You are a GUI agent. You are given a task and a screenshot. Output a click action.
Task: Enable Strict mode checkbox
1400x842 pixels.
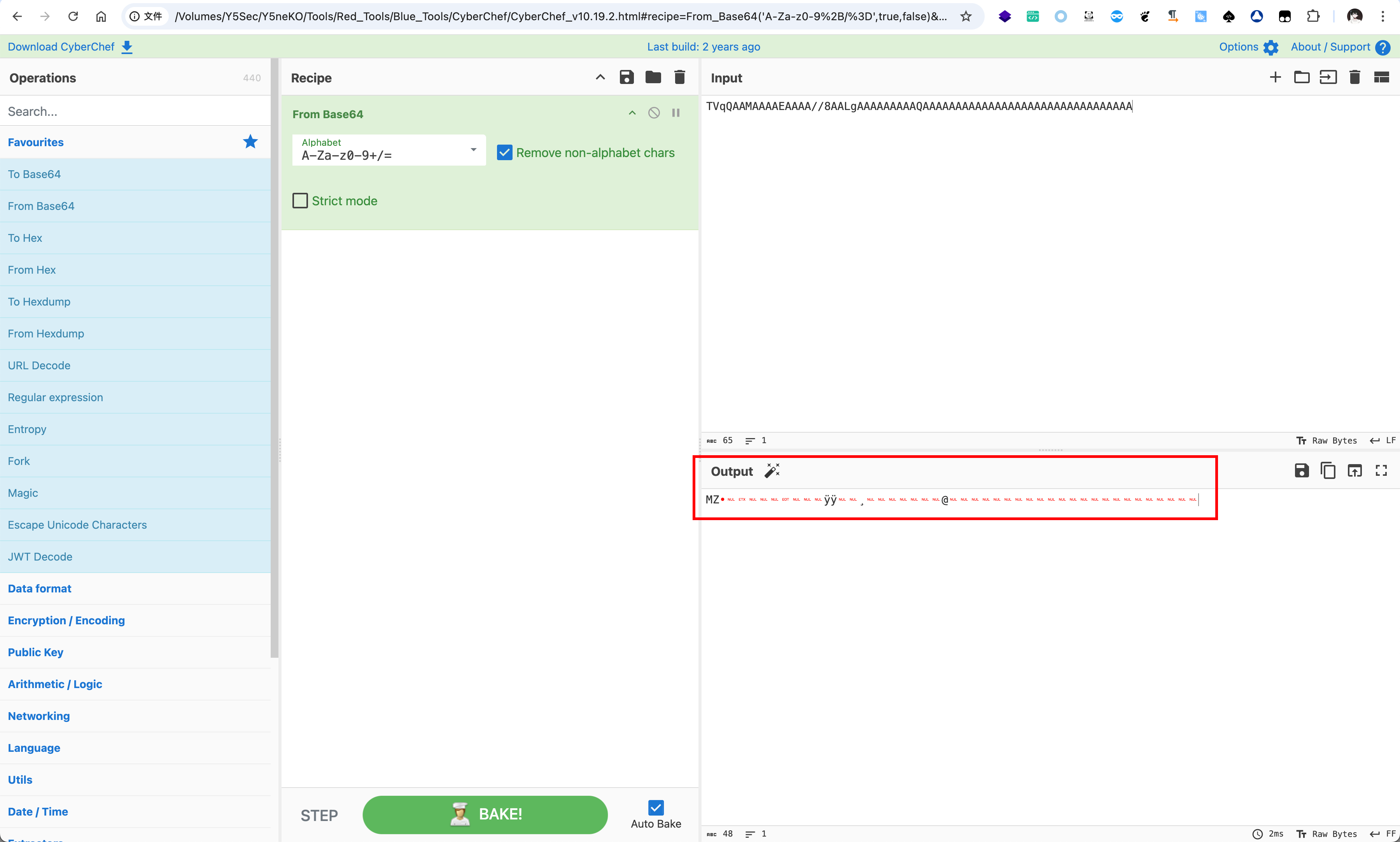(300, 201)
